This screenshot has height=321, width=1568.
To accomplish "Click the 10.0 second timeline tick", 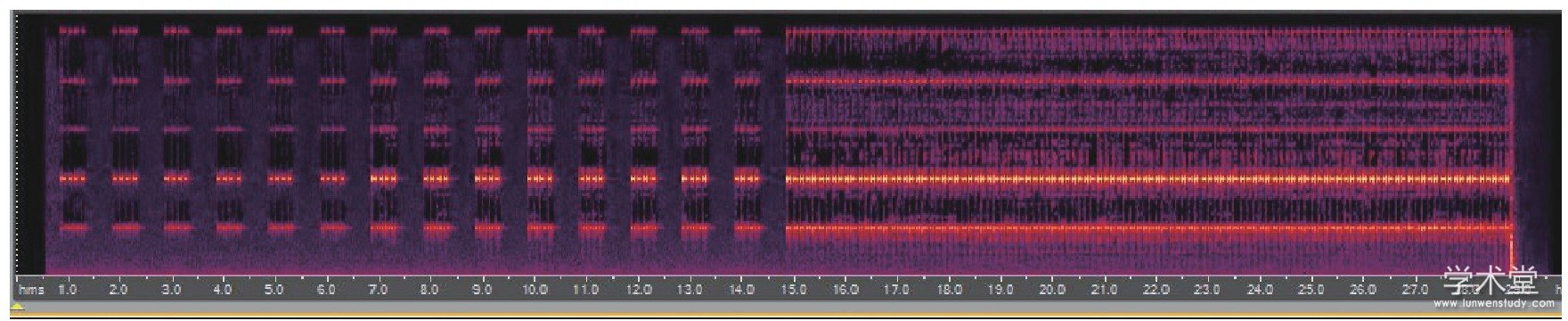I will coord(535,290).
